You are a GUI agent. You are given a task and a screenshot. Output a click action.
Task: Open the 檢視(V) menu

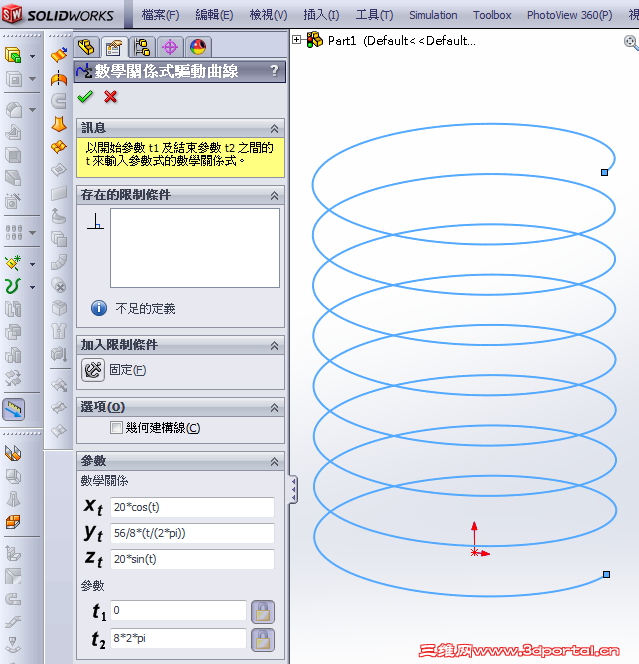point(268,15)
